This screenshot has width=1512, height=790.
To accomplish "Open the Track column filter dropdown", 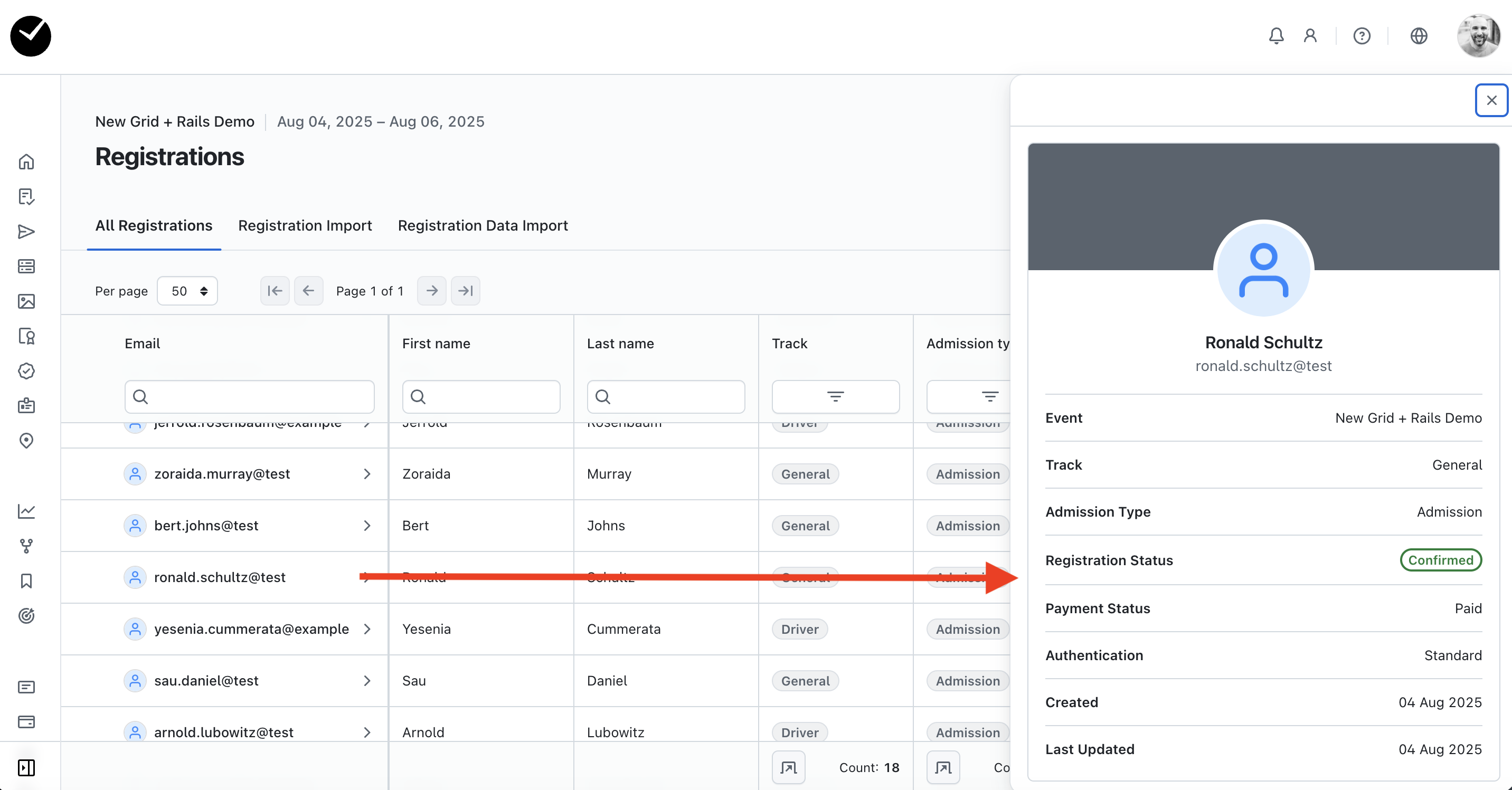I will tap(835, 397).
